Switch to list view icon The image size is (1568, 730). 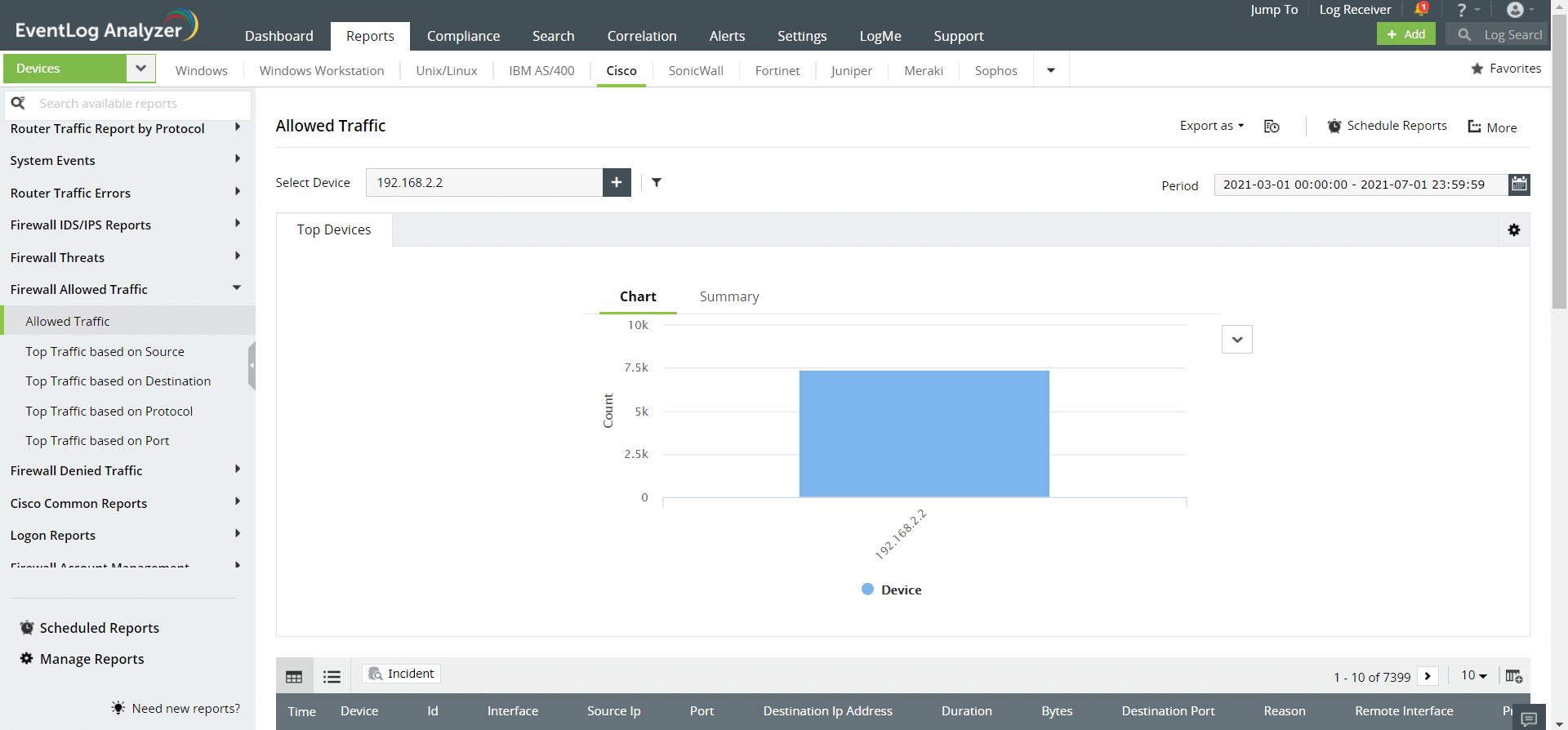[x=332, y=676]
